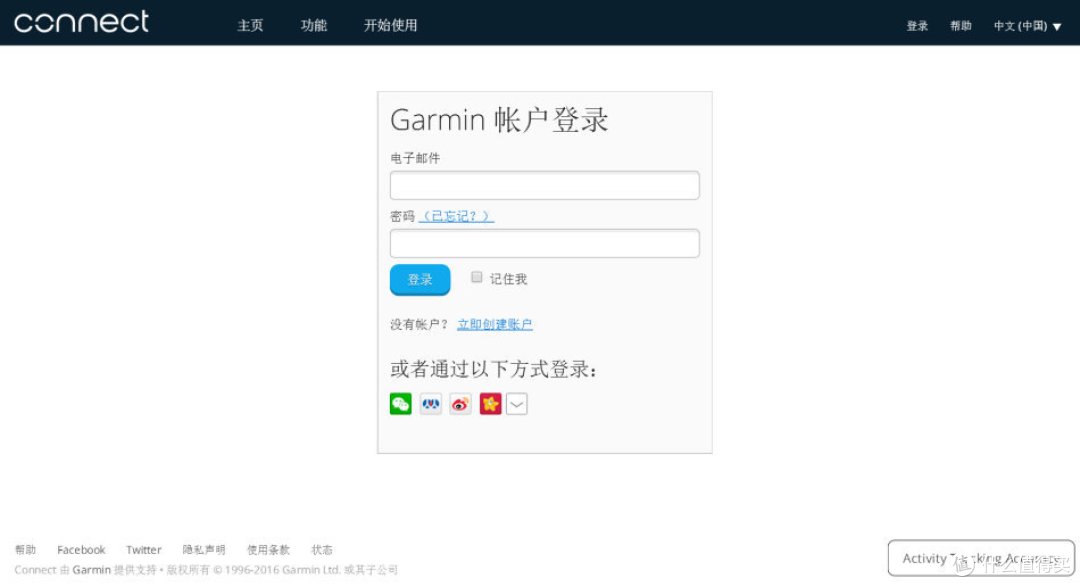This screenshot has height=587, width=1080.
Task: Sign in with the red star icon
Action: point(490,404)
